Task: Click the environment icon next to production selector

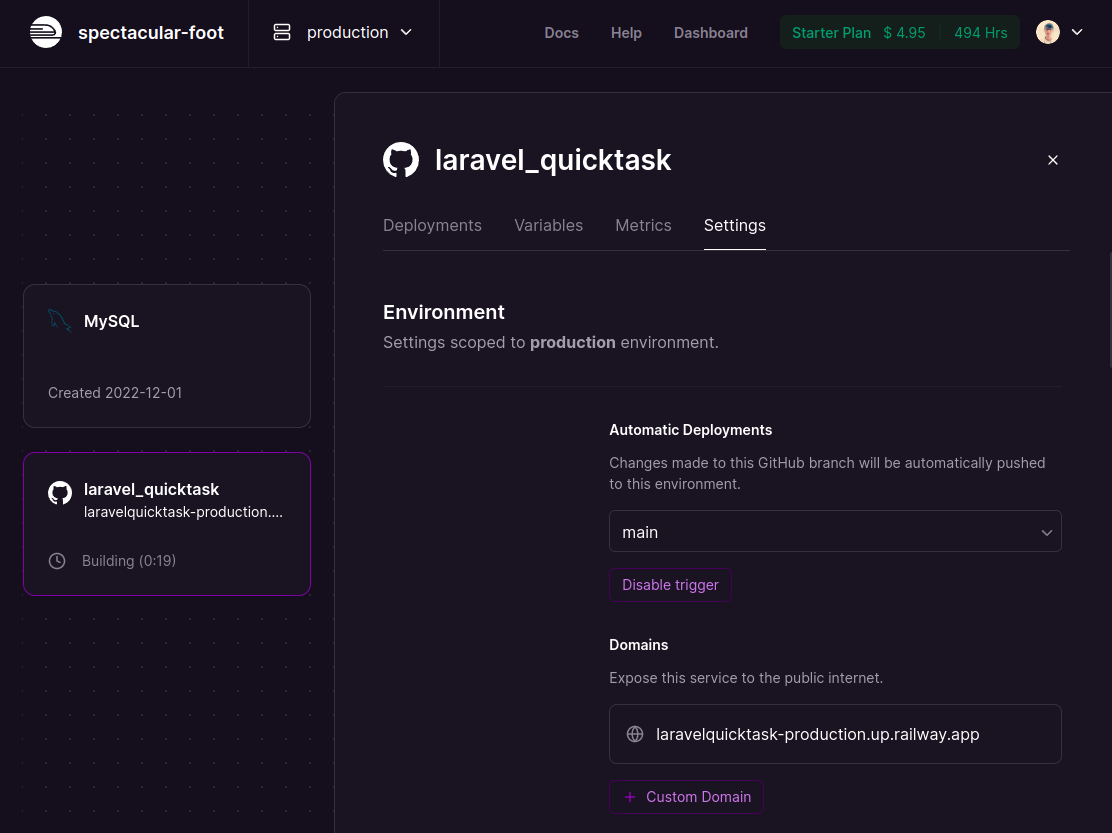Action: point(282,32)
